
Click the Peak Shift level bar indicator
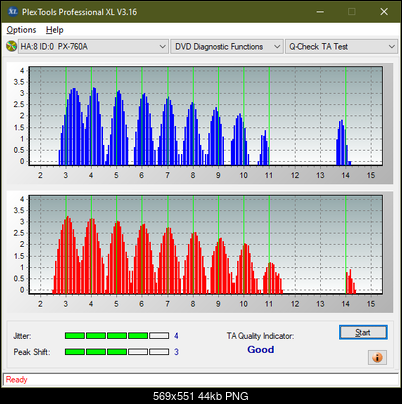coord(117,352)
